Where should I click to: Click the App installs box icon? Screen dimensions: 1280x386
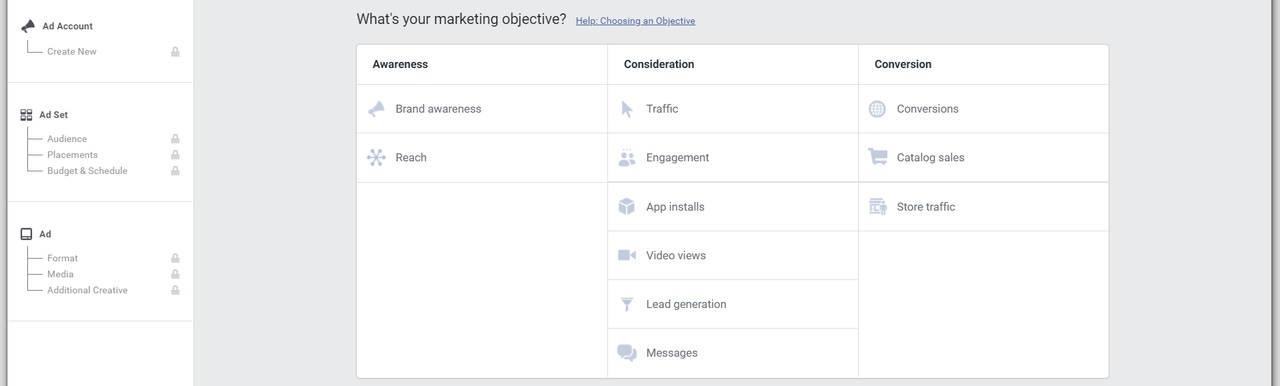(x=627, y=207)
